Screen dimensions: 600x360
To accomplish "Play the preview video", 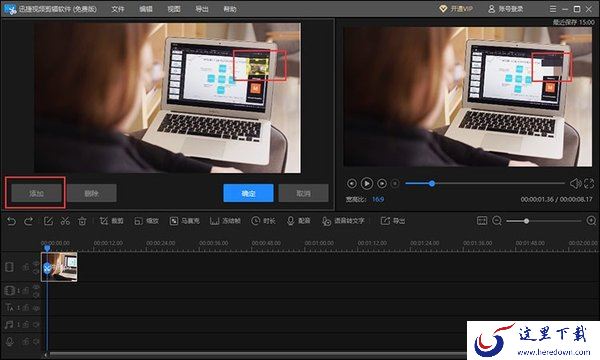I will click(367, 184).
